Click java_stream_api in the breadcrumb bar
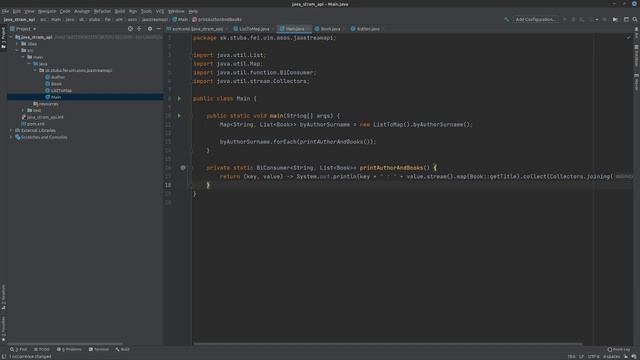Image resolution: width=640 pixels, height=360 pixels. coord(20,19)
